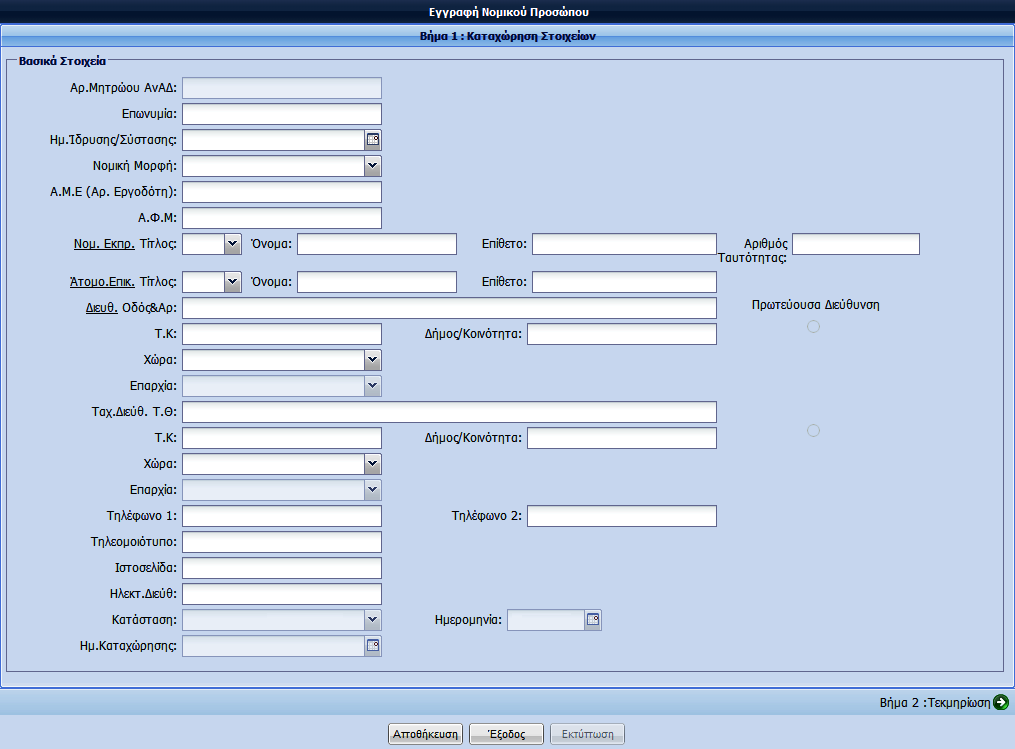Click Επίθετο field of Νομ. Εκπρ.
Screen dimensions: 1015x749
point(624,244)
